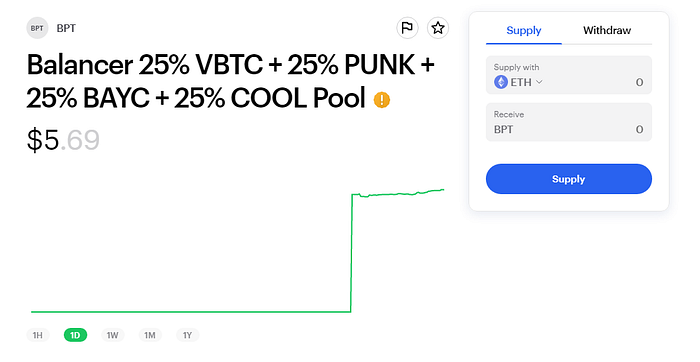Click the BPT ticker label at top
Image resolution: width=700 pixels, height=362 pixels.
(66, 28)
